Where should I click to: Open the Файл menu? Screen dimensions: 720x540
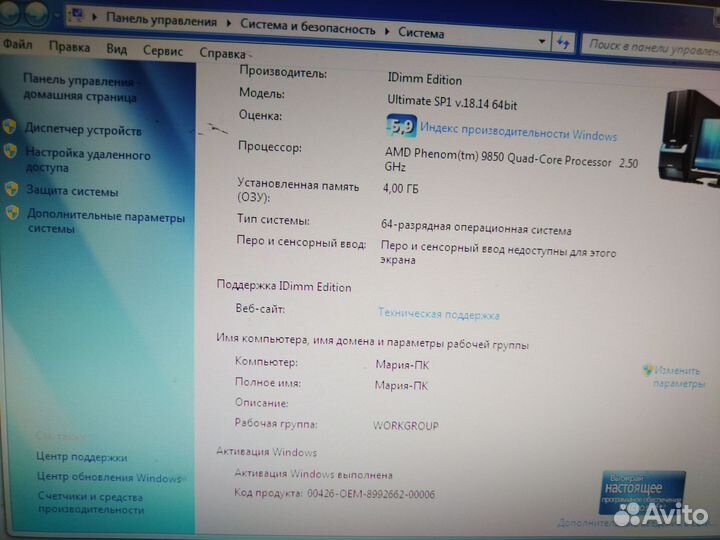tap(16, 46)
